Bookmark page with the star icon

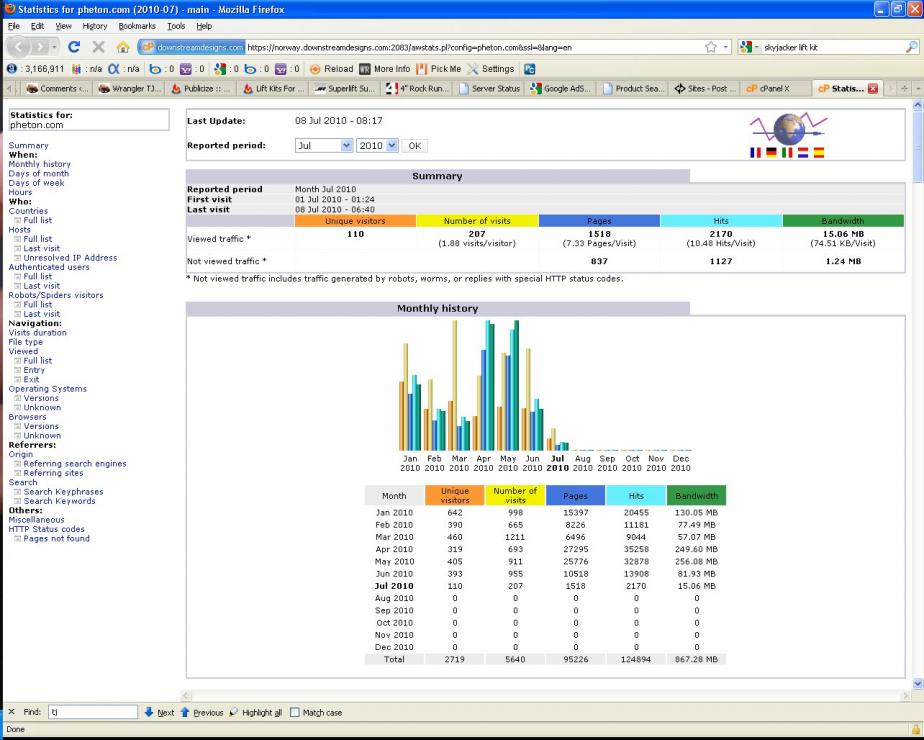tap(710, 47)
